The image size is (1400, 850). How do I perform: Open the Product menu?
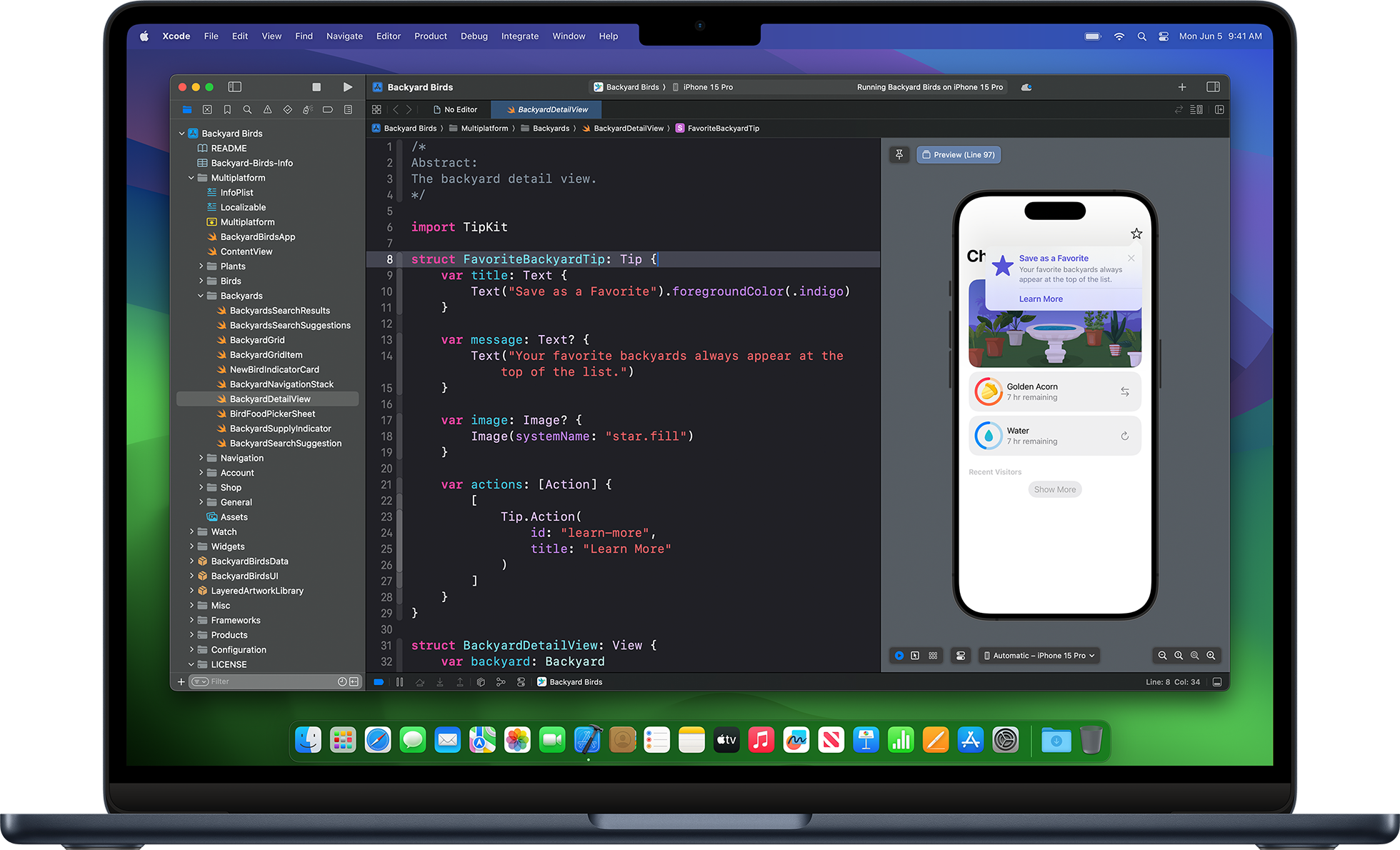(431, 36)
